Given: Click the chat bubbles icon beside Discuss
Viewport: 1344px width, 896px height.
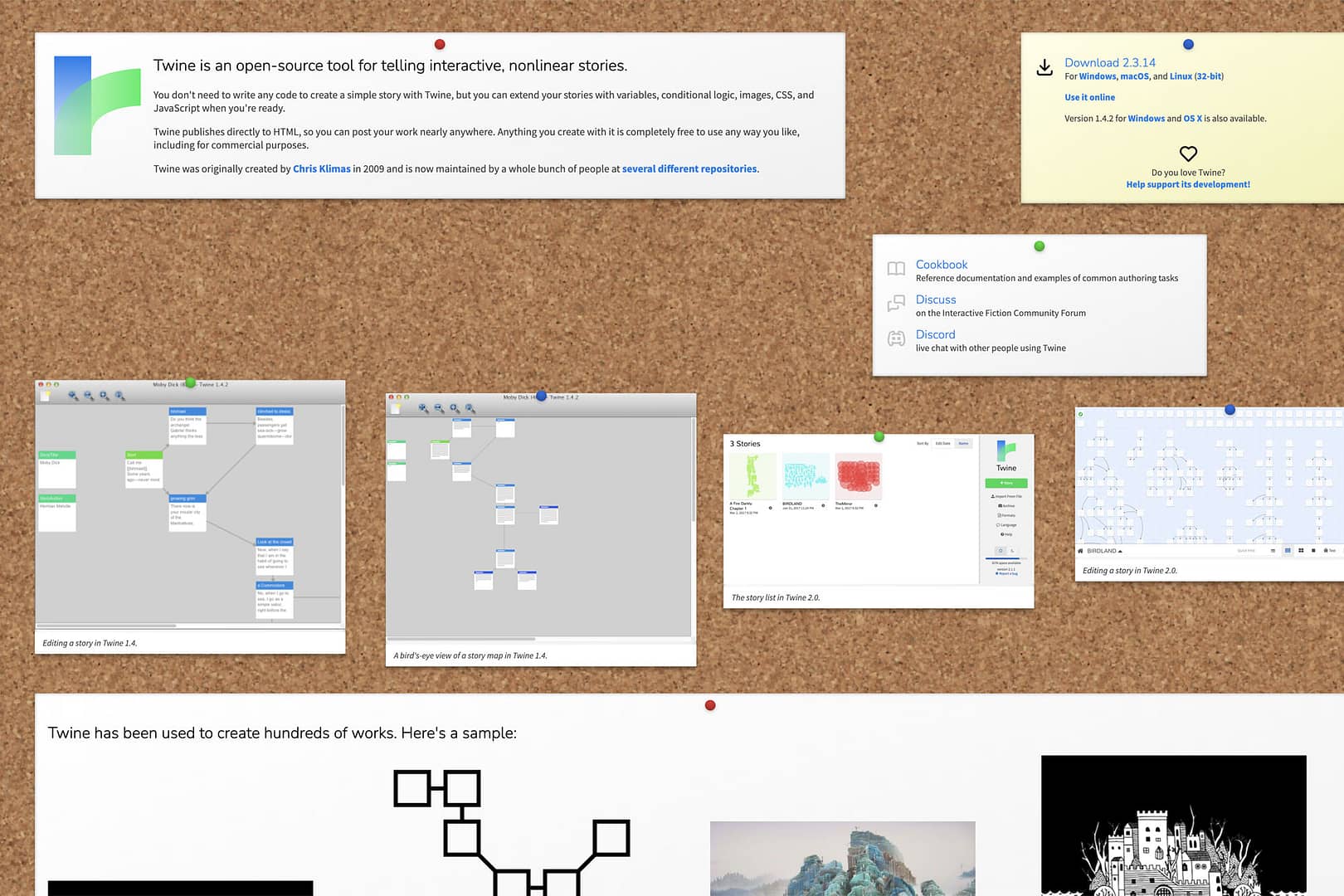Looking at the screenshot, I should point(896,304).
